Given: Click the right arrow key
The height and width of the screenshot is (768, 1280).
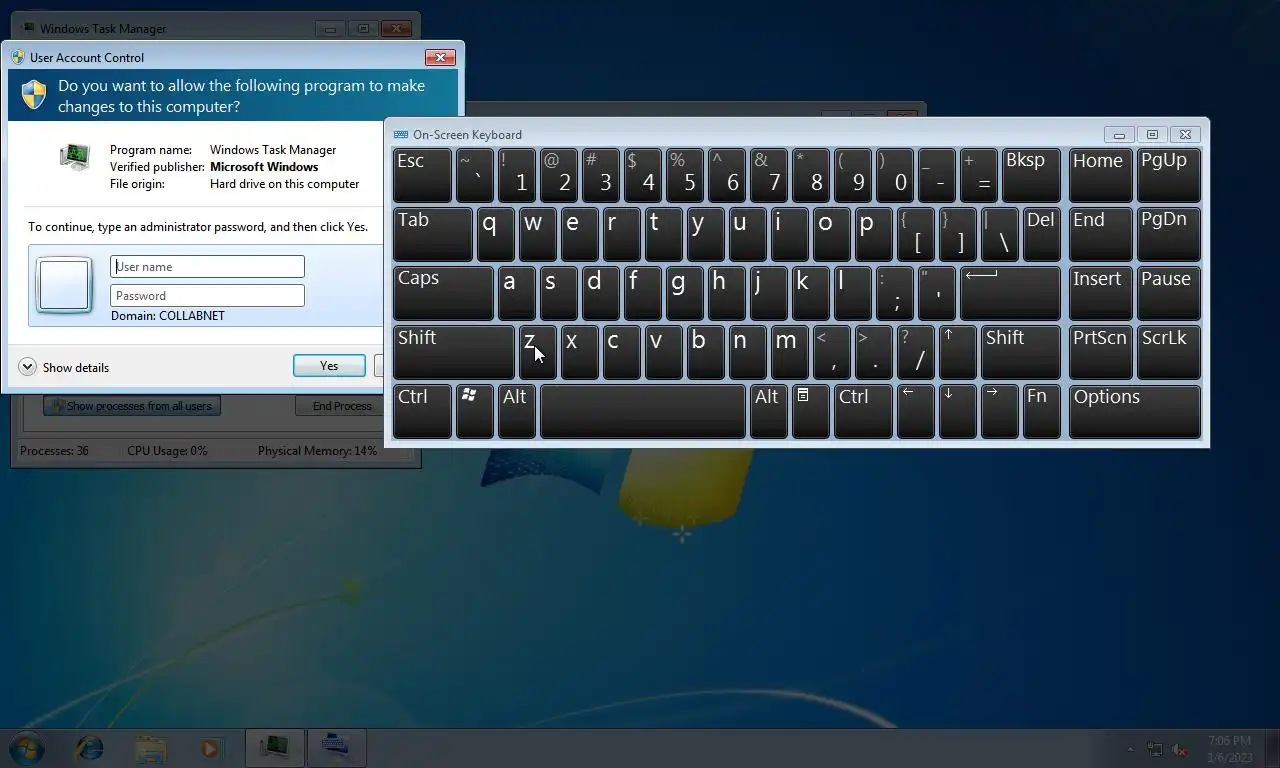Looking at the screenshot, I should [x=999, y=411].
